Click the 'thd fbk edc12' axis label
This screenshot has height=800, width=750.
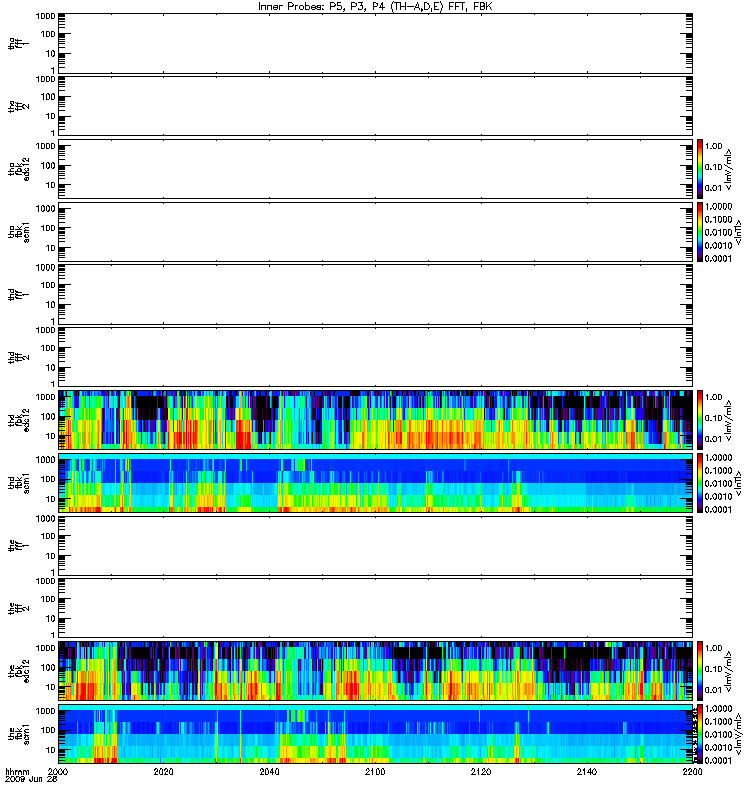[x=19, y=420]
